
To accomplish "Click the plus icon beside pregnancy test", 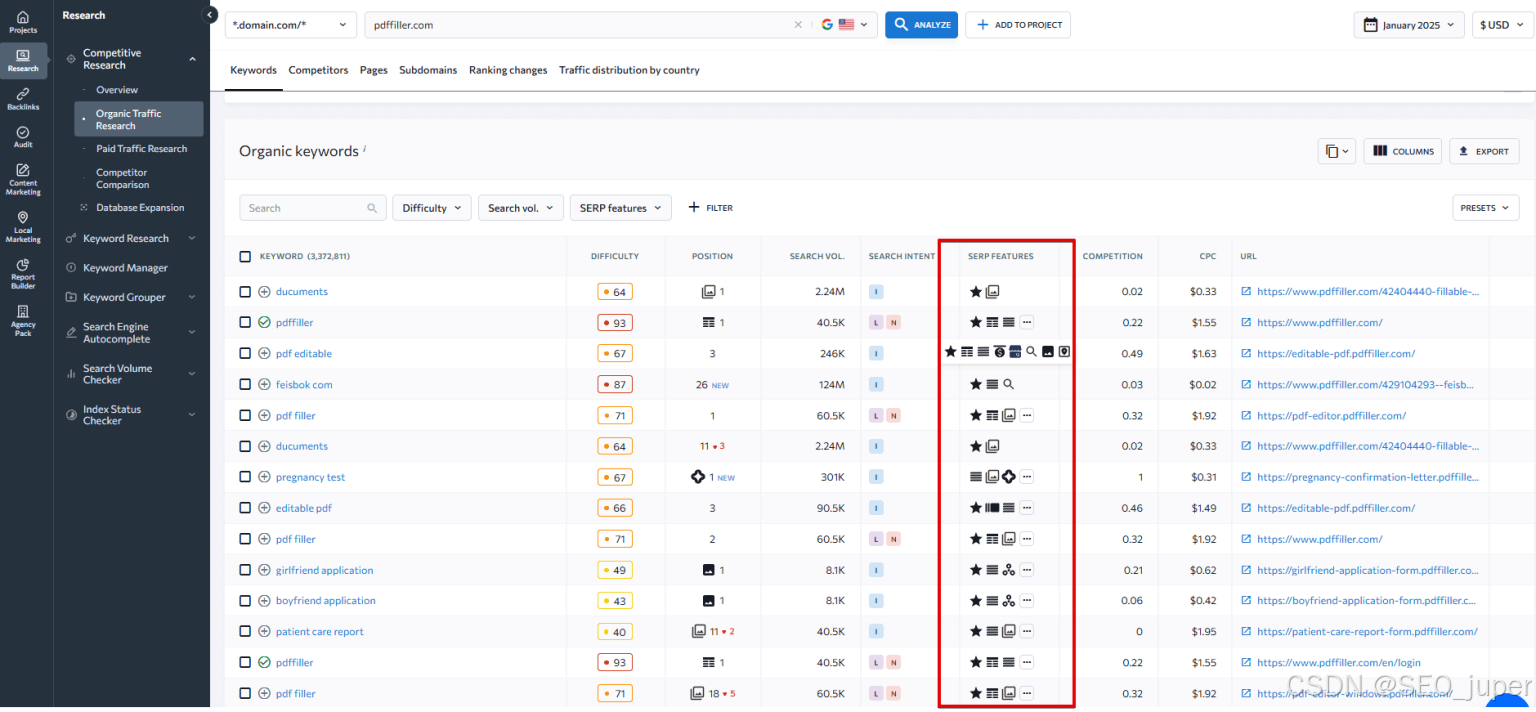I will point(264,477).
